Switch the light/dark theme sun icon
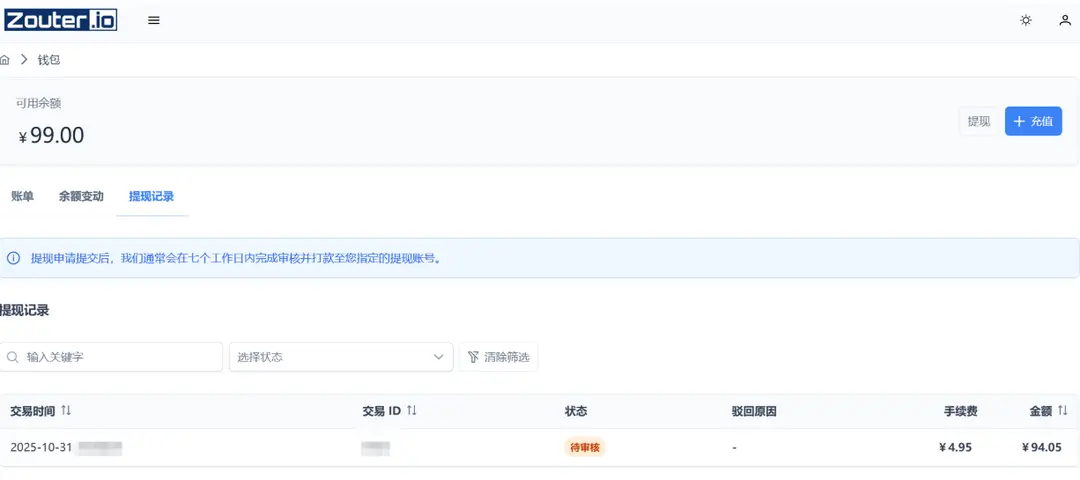The width and height of the screenshot is (1080, 480). (x=1025, y=20)
